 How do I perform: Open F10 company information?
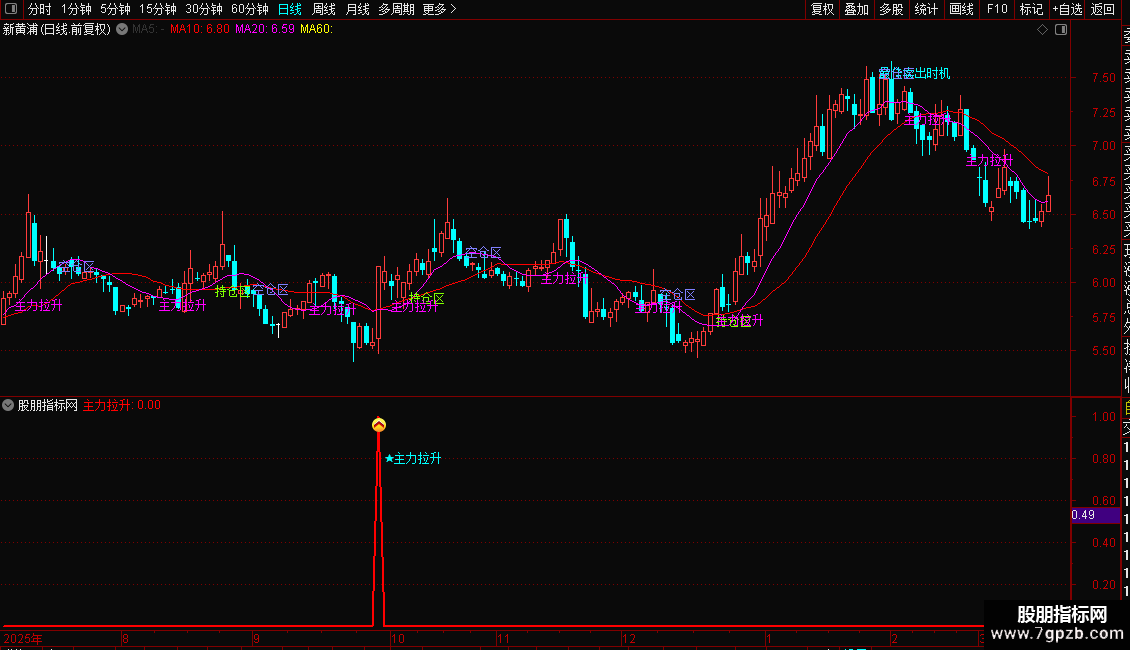[997, 9]
